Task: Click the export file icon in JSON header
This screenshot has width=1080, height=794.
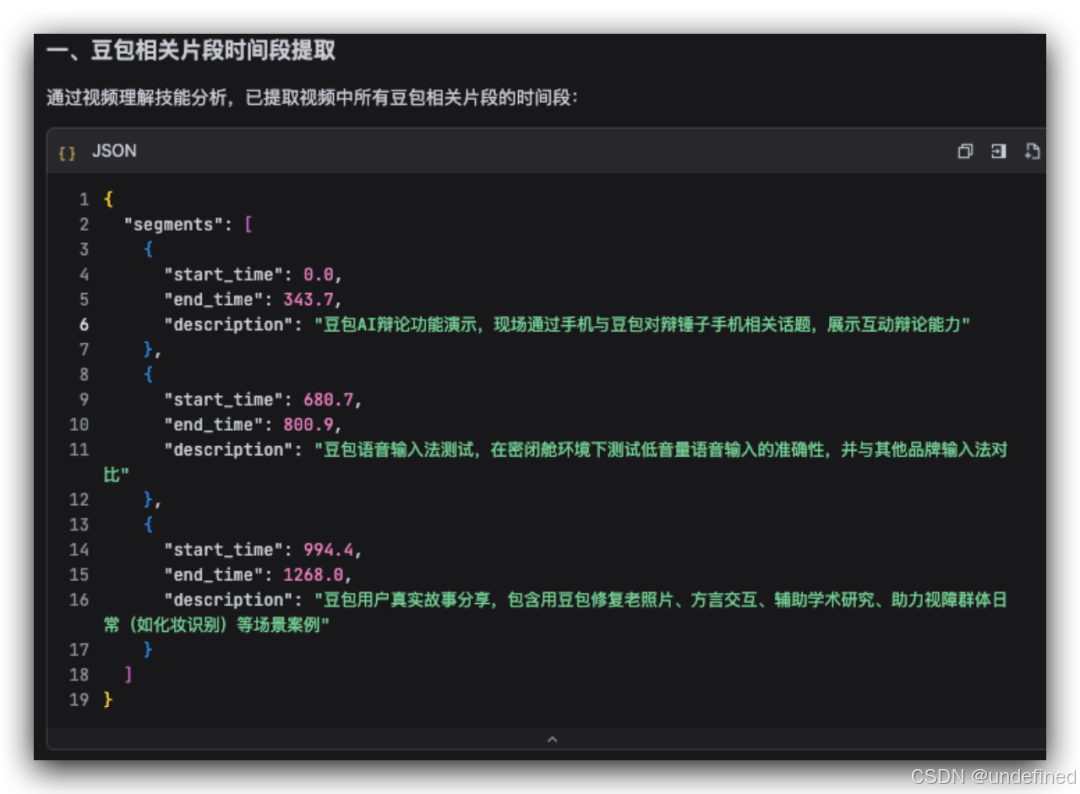Action: pyautogui.click(x=1031, y=151)
